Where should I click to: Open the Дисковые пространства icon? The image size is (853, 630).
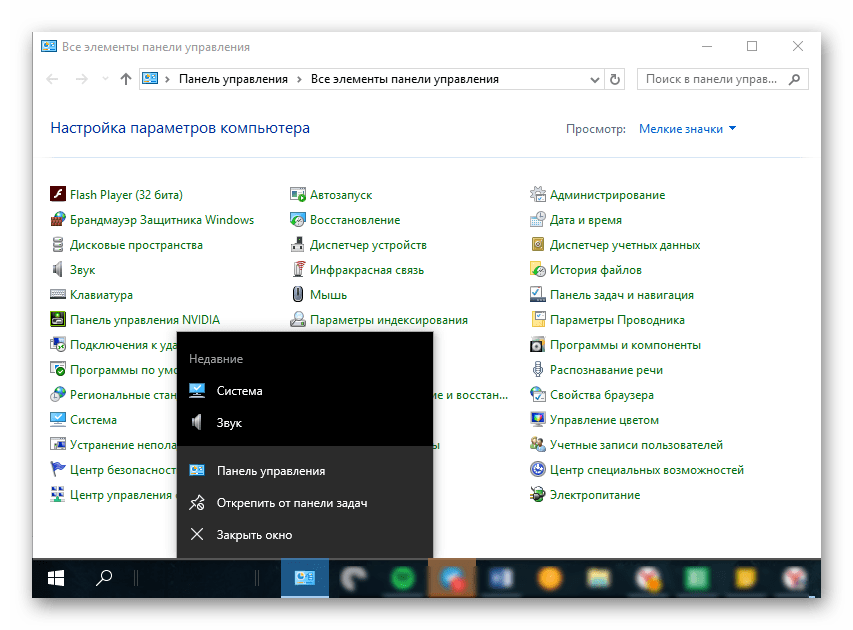(58, 244)
